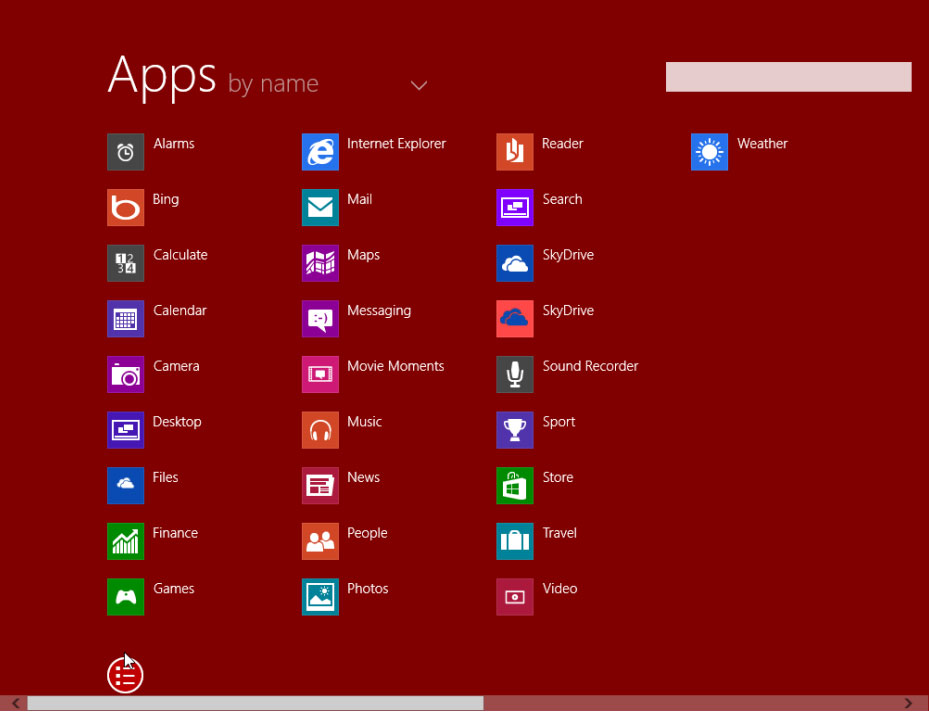The height and width of the screenshot is (713, 929).
Task: Expand the sort-order chevron beside 'by name'
Action: click(419, 86)
